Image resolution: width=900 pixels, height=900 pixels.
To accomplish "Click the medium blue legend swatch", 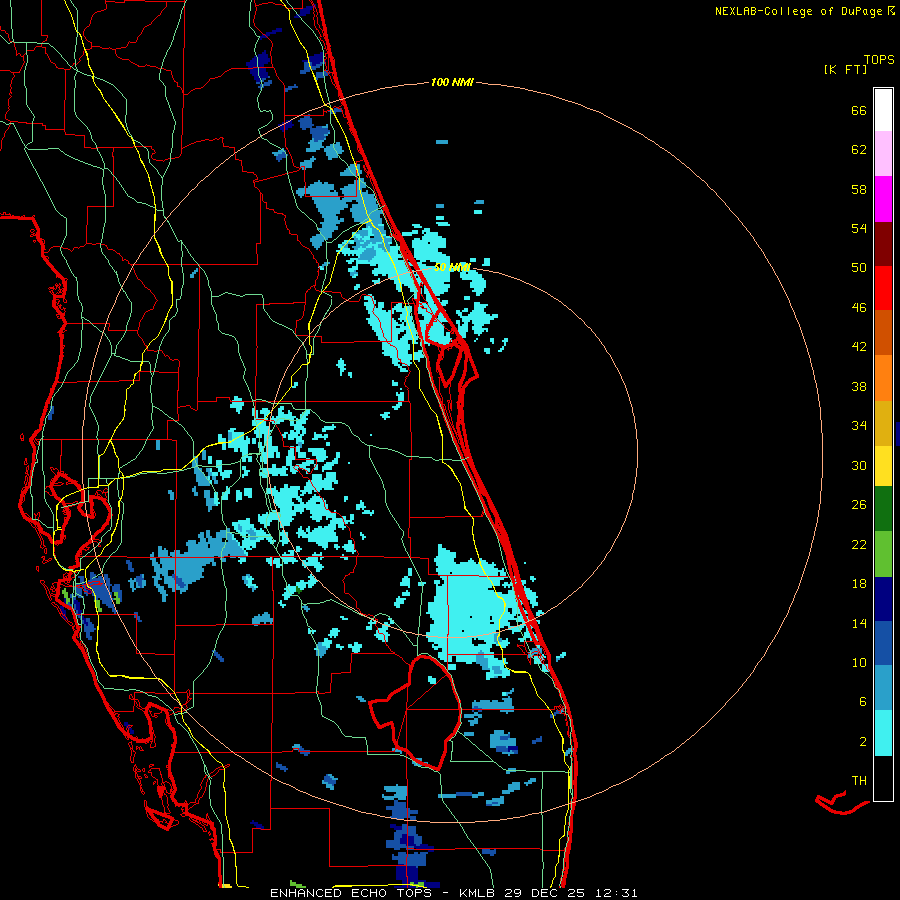I will point(883,643).
